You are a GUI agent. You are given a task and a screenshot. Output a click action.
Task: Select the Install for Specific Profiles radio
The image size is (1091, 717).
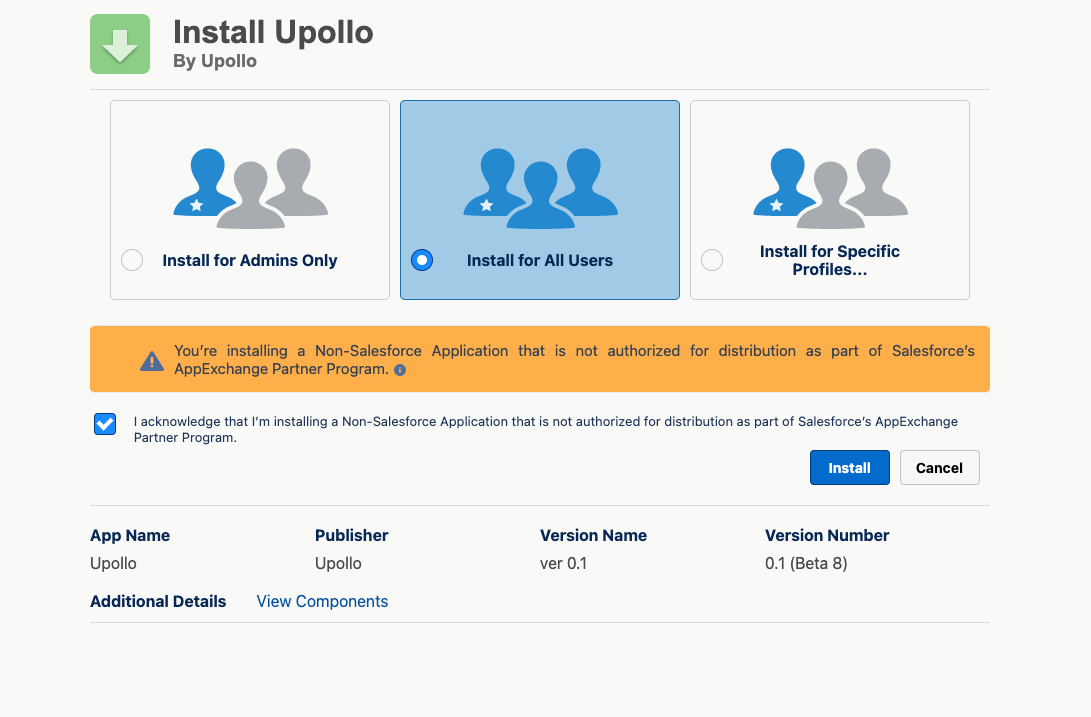712,260
